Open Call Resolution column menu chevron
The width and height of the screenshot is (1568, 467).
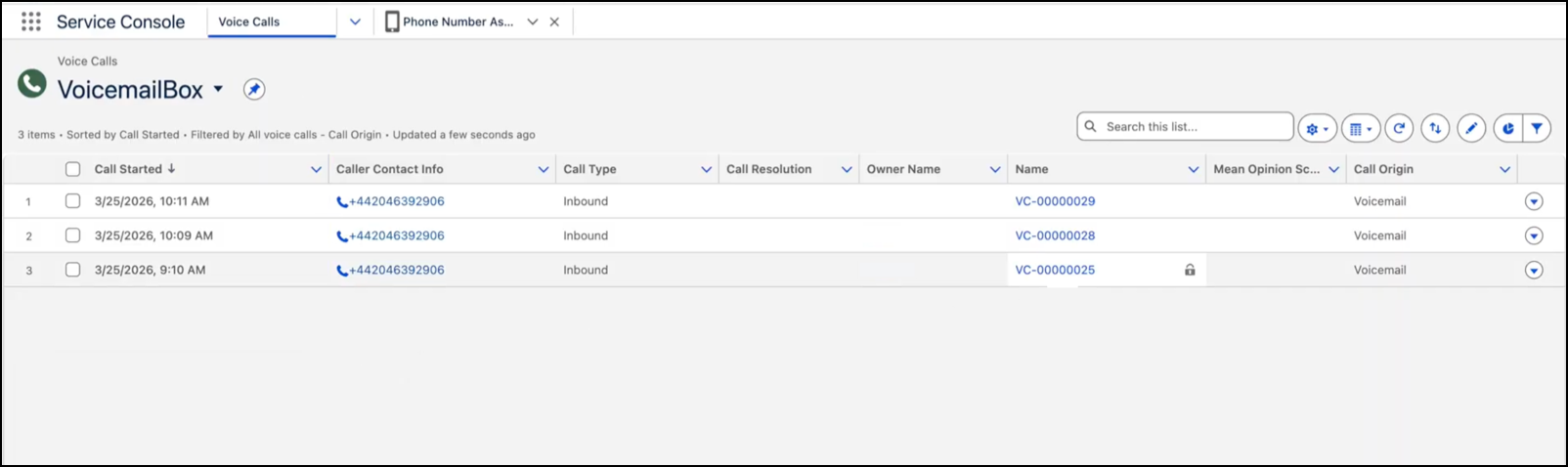pyautogui.click(x=847, y=169)
